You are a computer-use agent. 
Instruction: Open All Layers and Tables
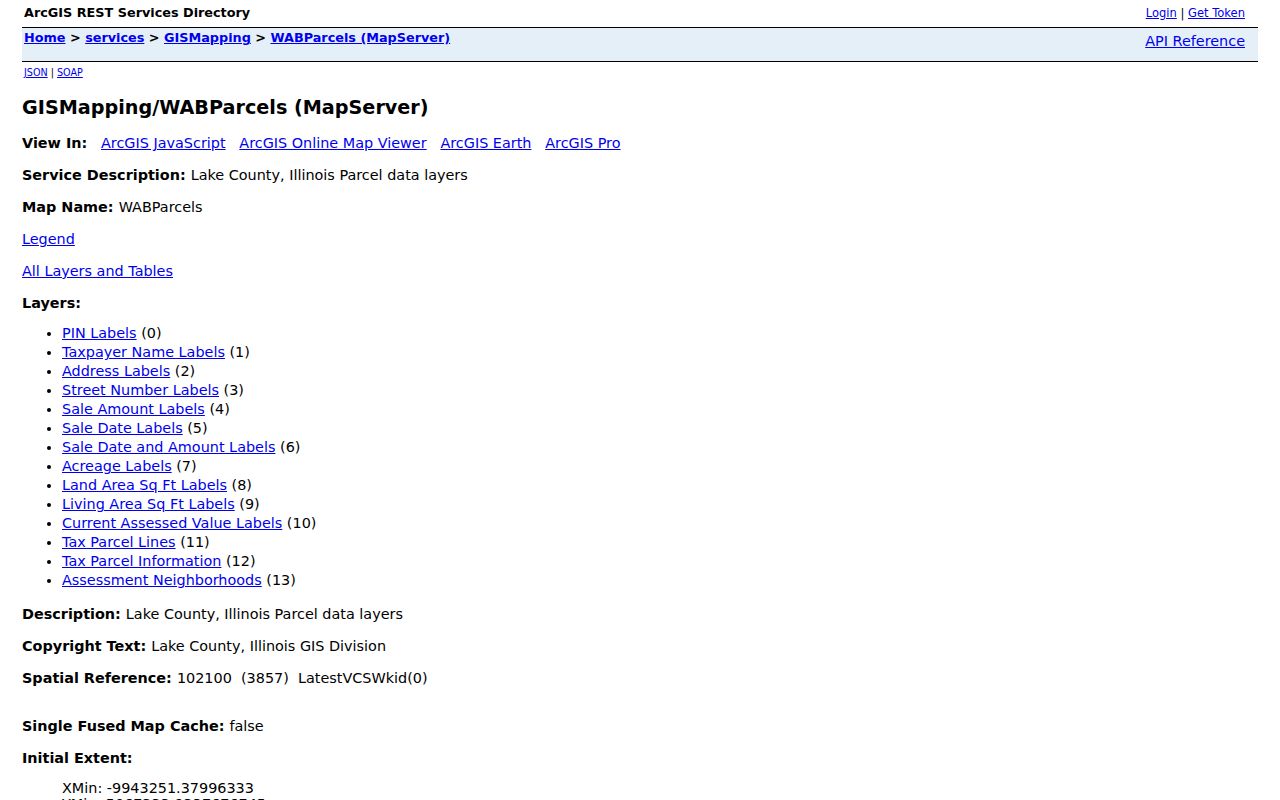[97, 271]
